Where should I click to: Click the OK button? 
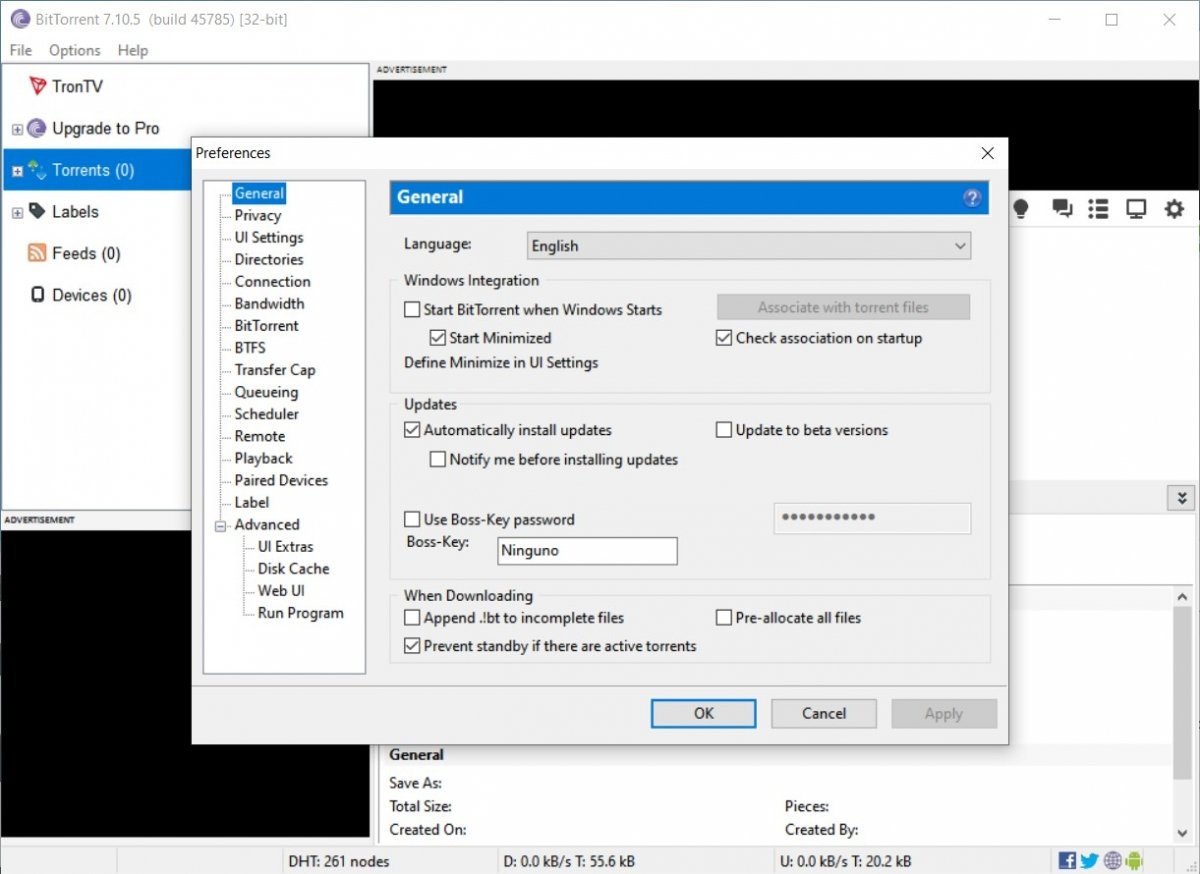(x=704, y=713)
